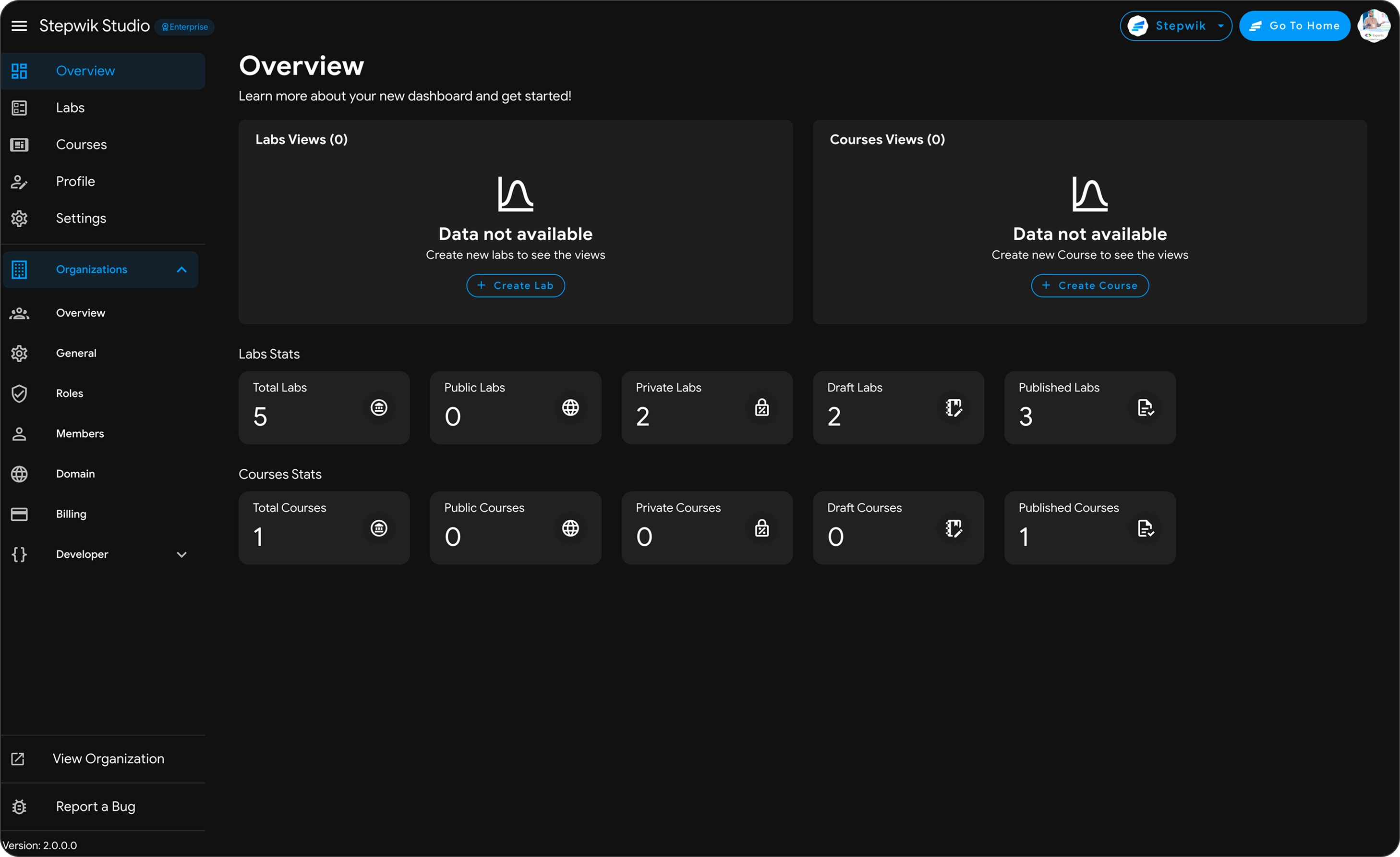
Task: Click the Members person icon
Action: pos(19,434)
